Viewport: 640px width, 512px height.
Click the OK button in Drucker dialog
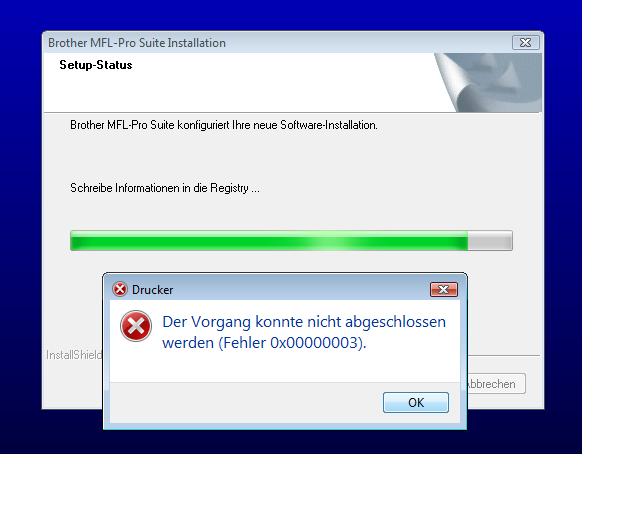(x=416, y=402)
